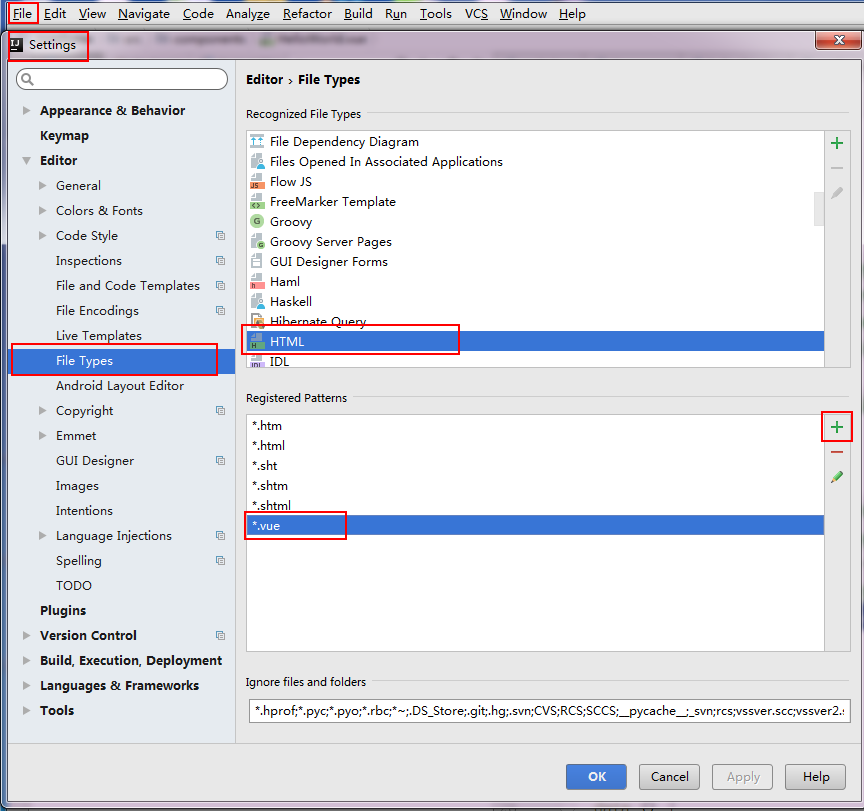Click the File Dependency Diagram file type icon

point(257,142)
